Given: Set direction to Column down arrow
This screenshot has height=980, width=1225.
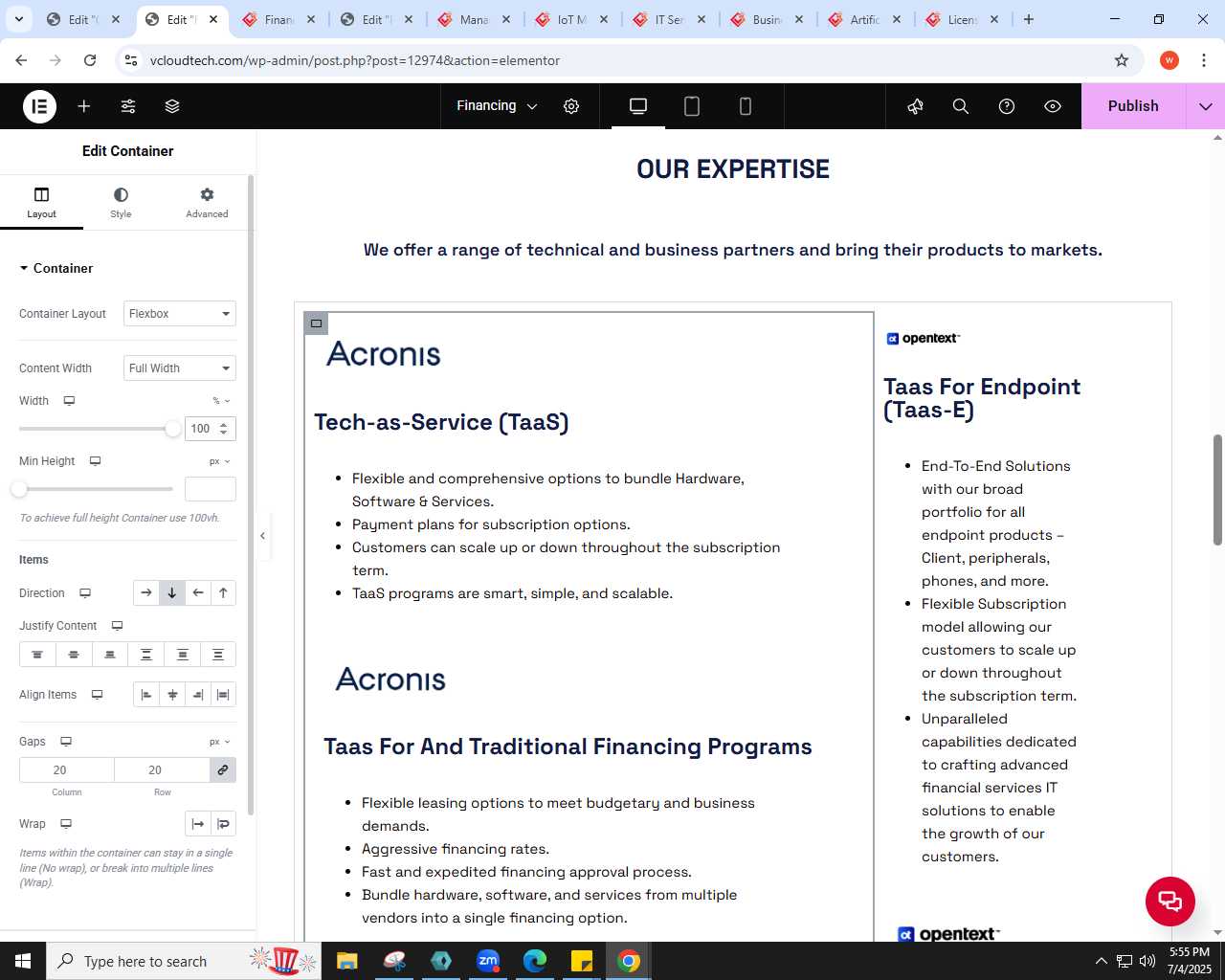Looking at the screenshot, I should pyautogui.click(x=171, y=593).
